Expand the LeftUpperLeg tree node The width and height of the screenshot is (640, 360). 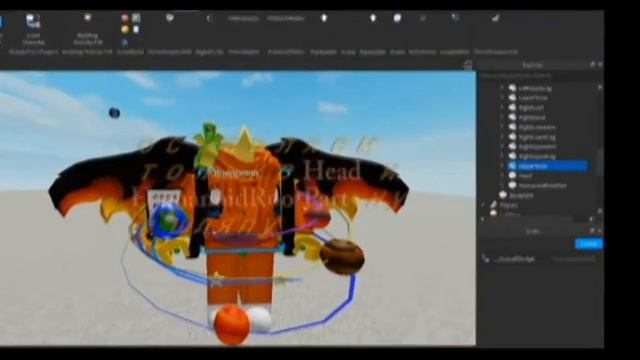pos(502,88)
